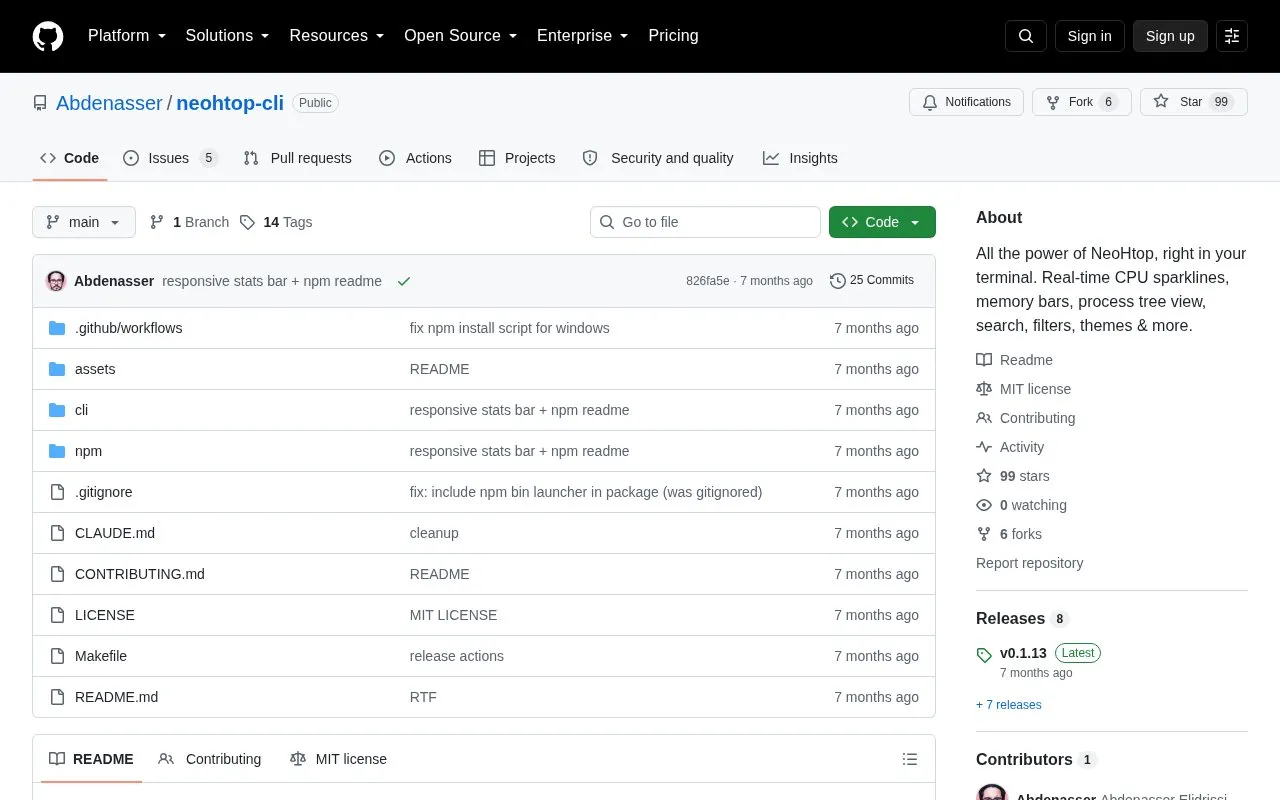
Task: Open the main branch selector dropdown
Action: [84, 222]
